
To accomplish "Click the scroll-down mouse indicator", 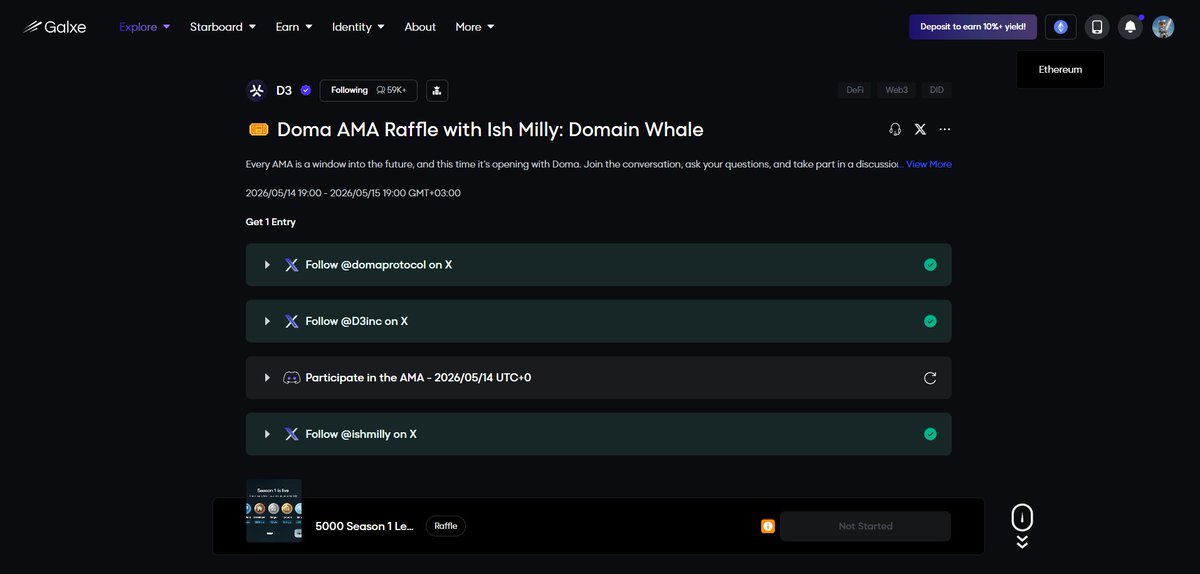I will pos(1022,526).
